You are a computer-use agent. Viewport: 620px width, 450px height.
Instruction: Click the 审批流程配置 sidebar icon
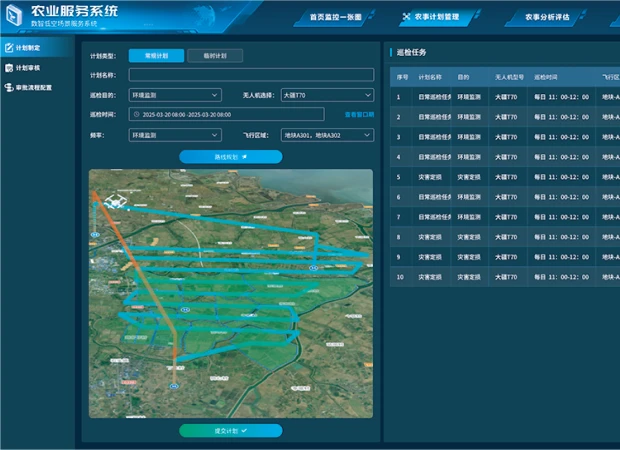[x=8, y=87]
